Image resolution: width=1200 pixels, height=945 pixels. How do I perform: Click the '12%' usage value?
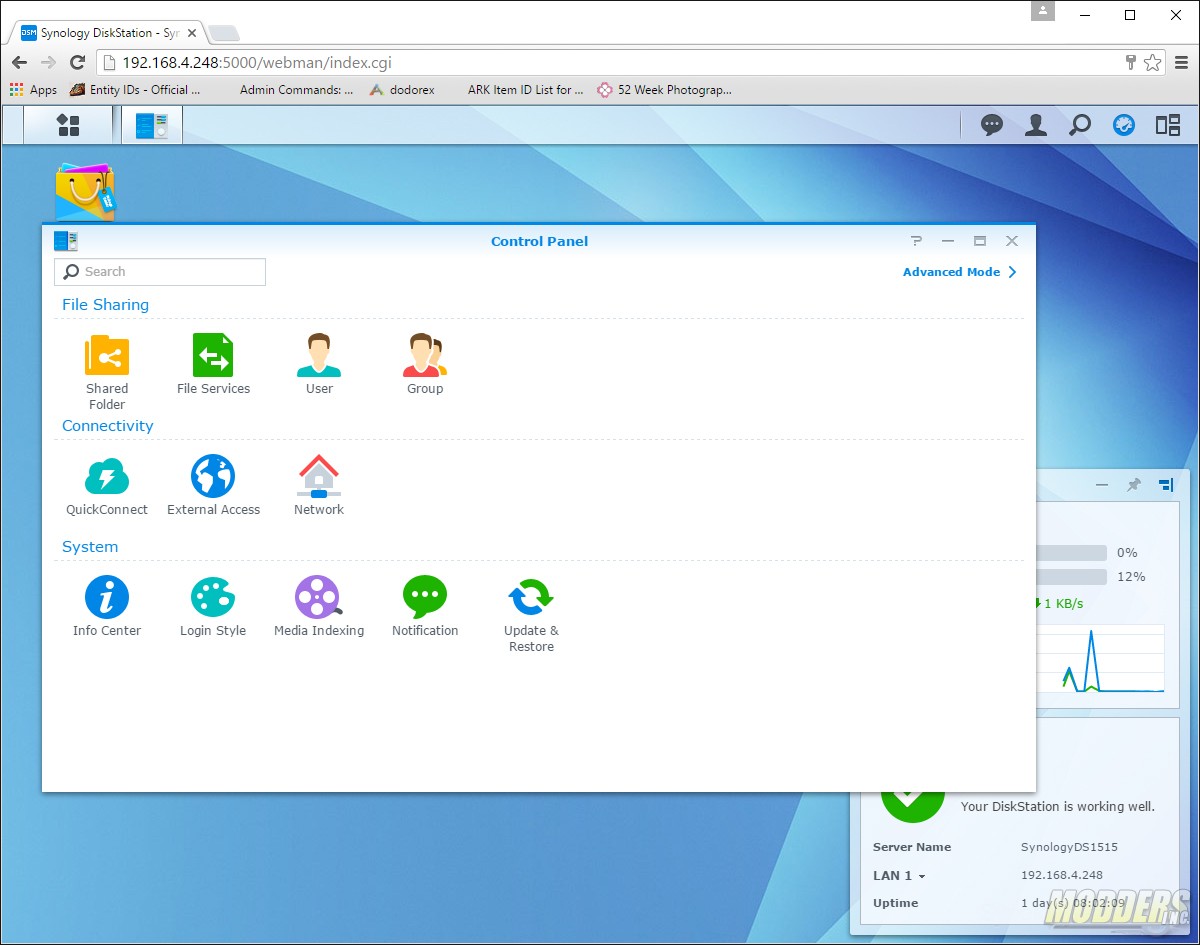click(x=1131, y=577)
